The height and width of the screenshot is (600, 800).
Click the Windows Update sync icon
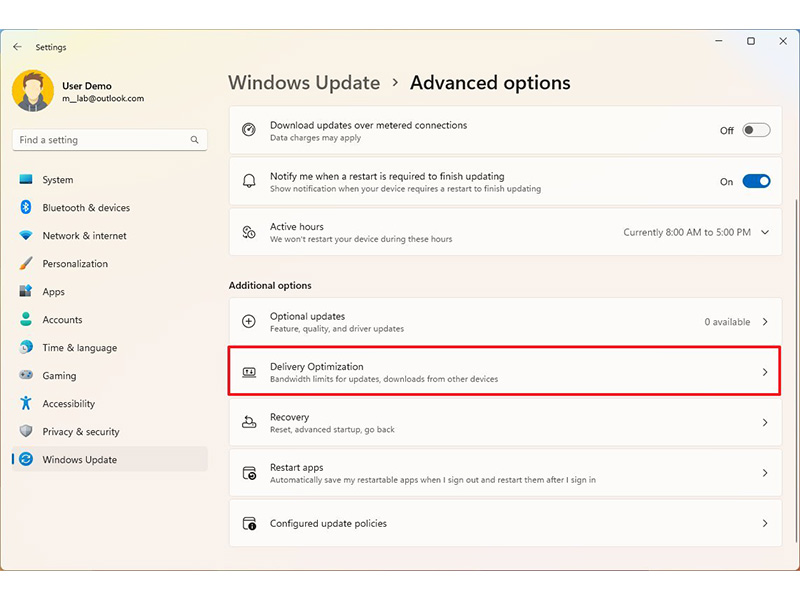pyautogui.click(x=26, y=459)
